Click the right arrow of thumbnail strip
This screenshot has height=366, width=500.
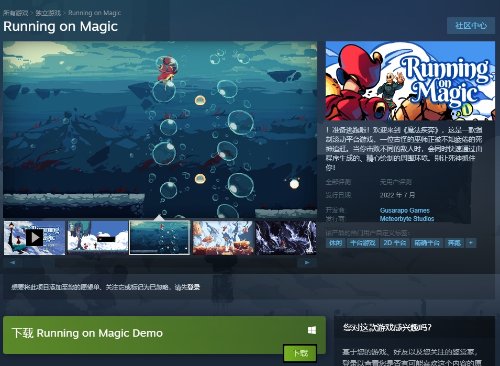307,262
